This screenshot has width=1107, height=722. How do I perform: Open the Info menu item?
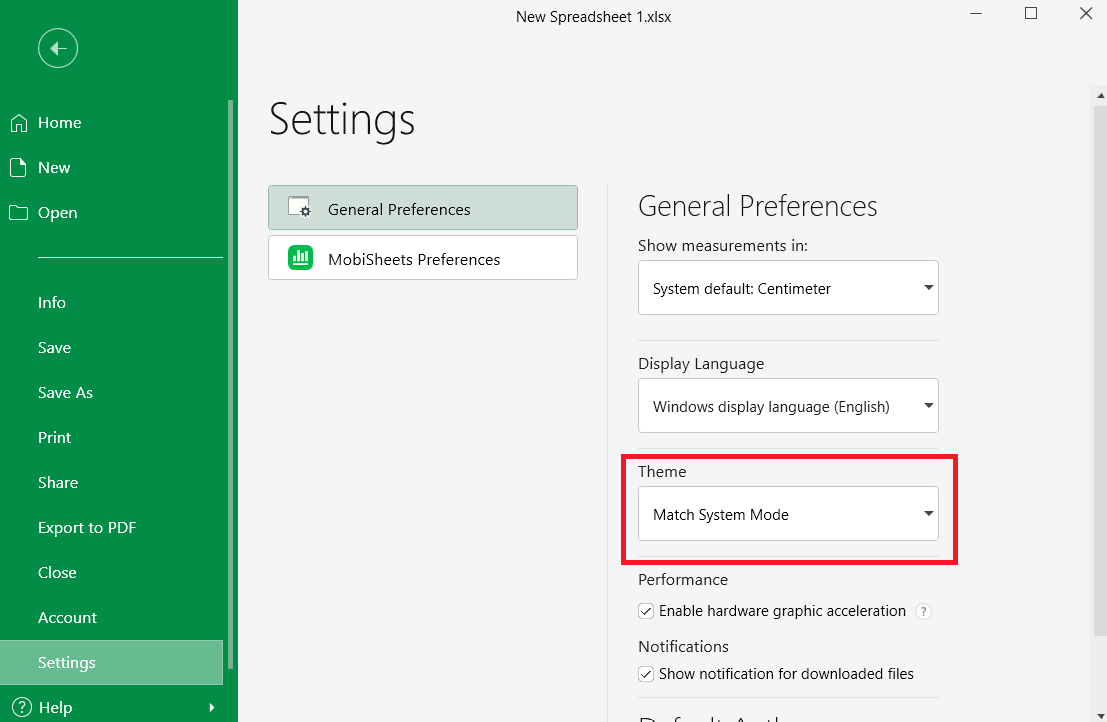click(x=52, y=303)
